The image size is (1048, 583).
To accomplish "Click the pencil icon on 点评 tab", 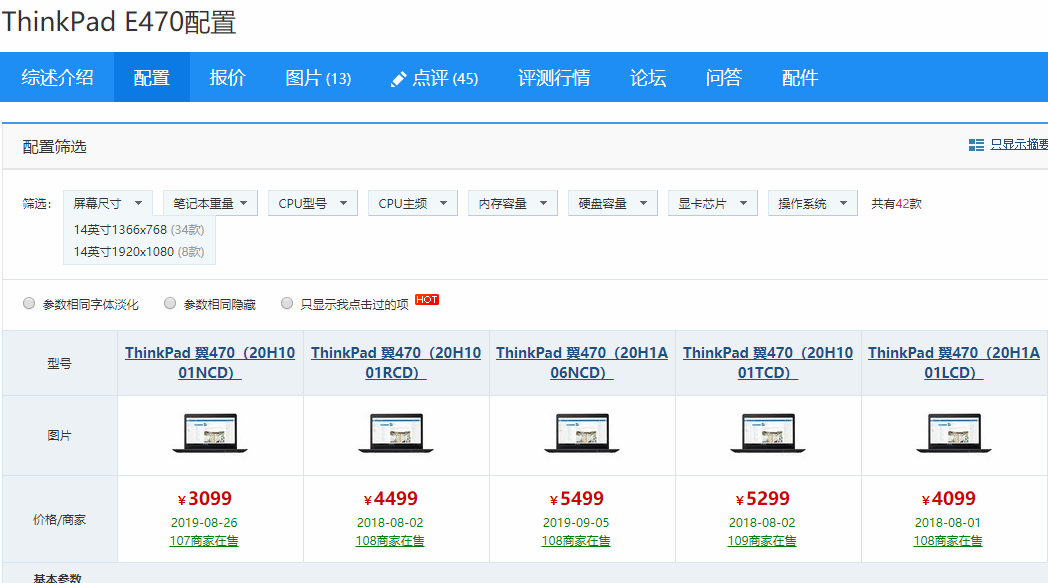I will coord(398,77).
